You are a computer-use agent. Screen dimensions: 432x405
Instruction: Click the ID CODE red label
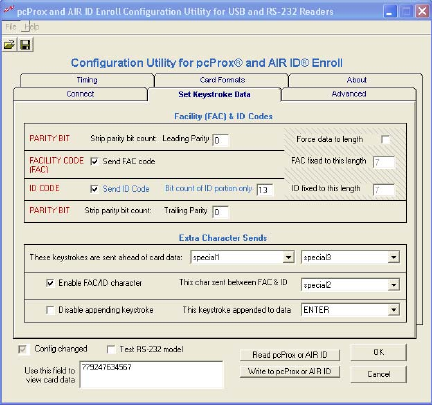pos(44,188)
